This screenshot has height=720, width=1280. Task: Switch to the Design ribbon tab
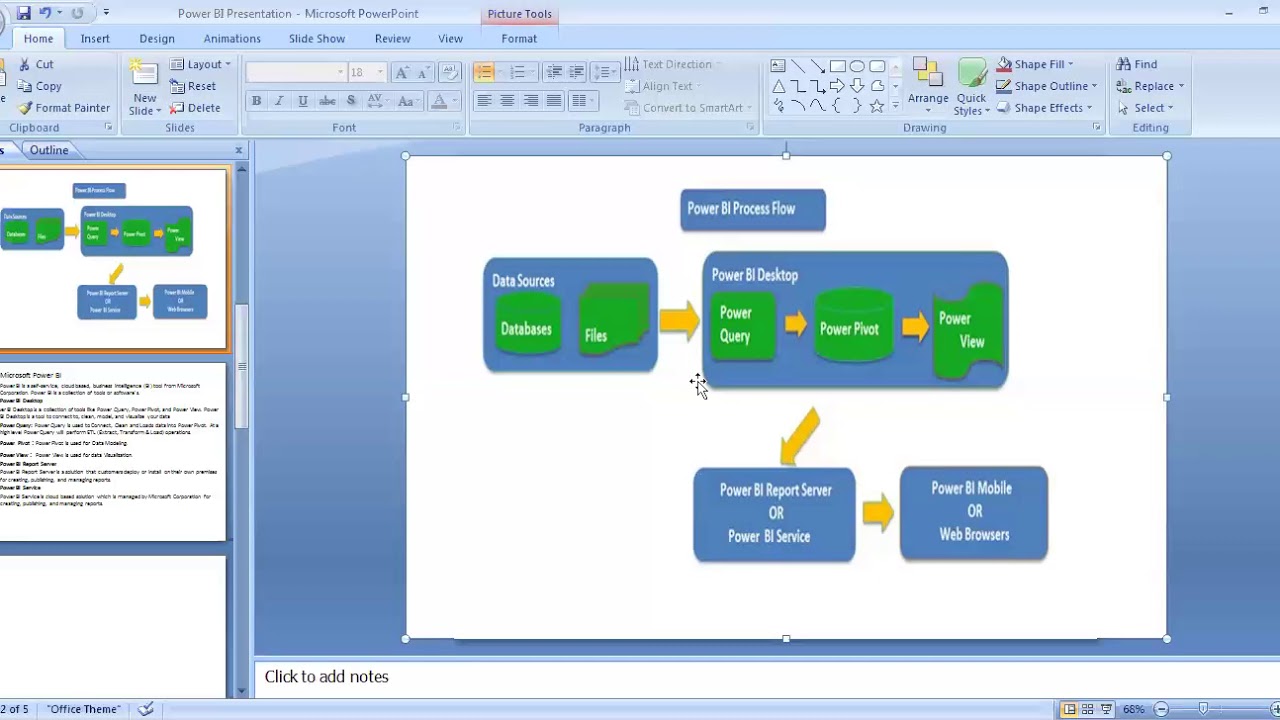point(157,38)
